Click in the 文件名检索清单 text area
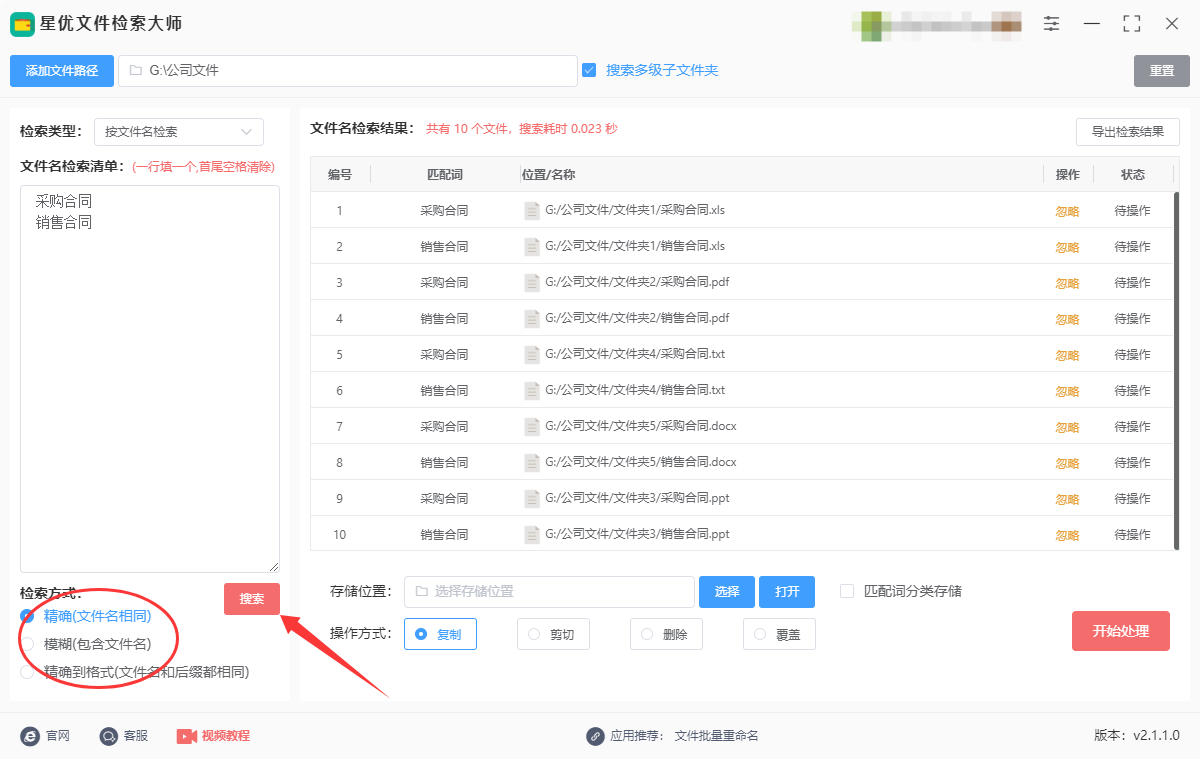 pos(150,379)
